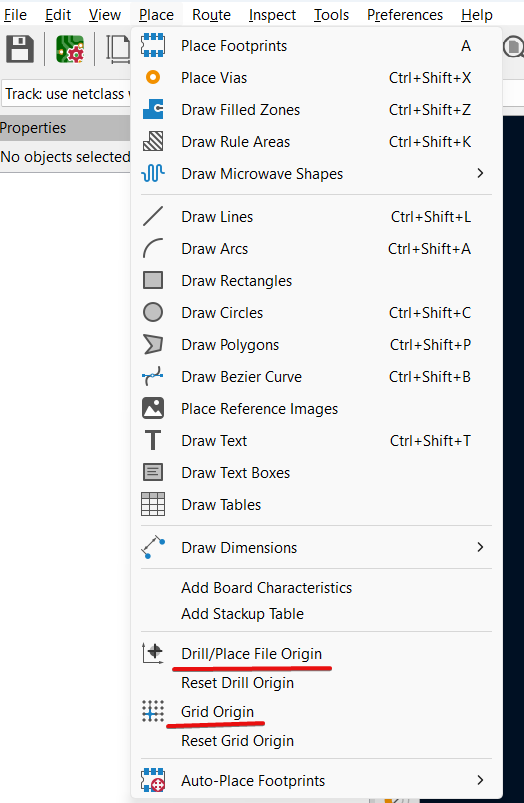This screenshot has width=524, height=803.
Task: Open the View menu
Action: 104,15
